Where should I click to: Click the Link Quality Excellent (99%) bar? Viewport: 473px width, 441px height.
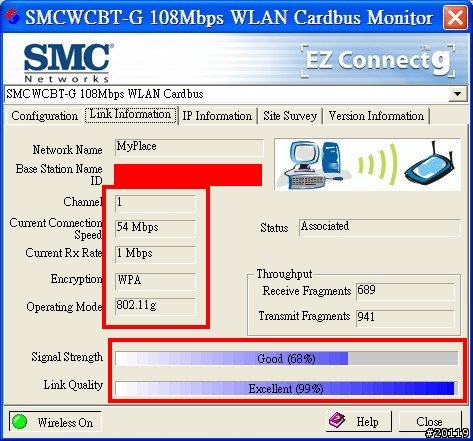(285, 389)
